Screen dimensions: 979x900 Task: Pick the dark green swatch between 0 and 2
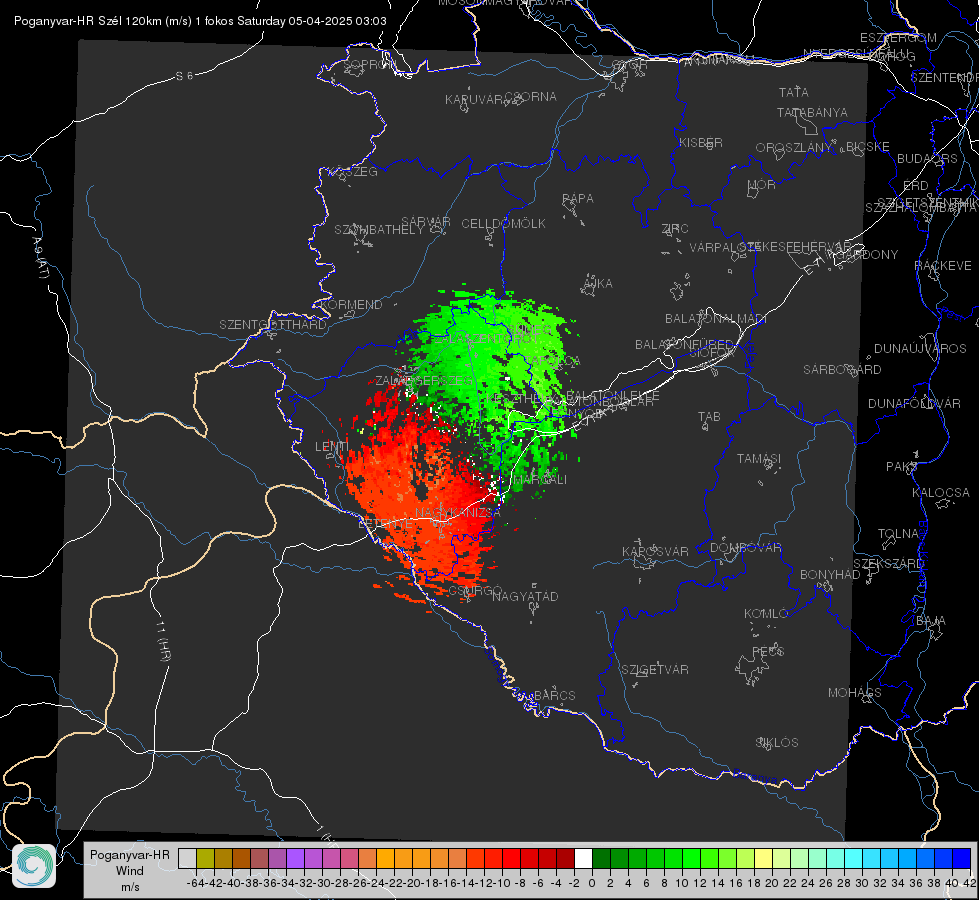tap(601, 858)
